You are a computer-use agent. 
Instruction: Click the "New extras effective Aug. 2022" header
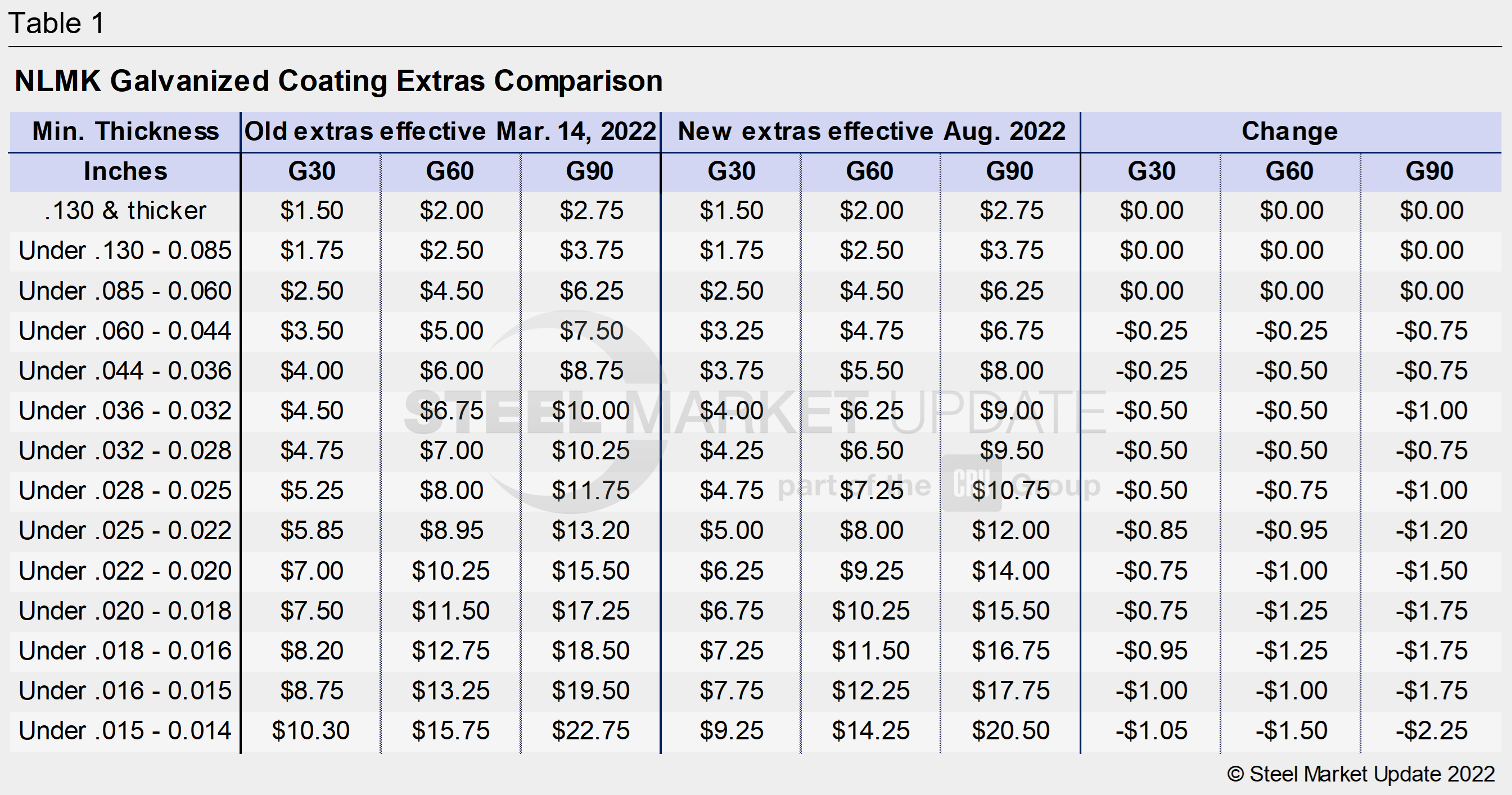click(871, 132)
